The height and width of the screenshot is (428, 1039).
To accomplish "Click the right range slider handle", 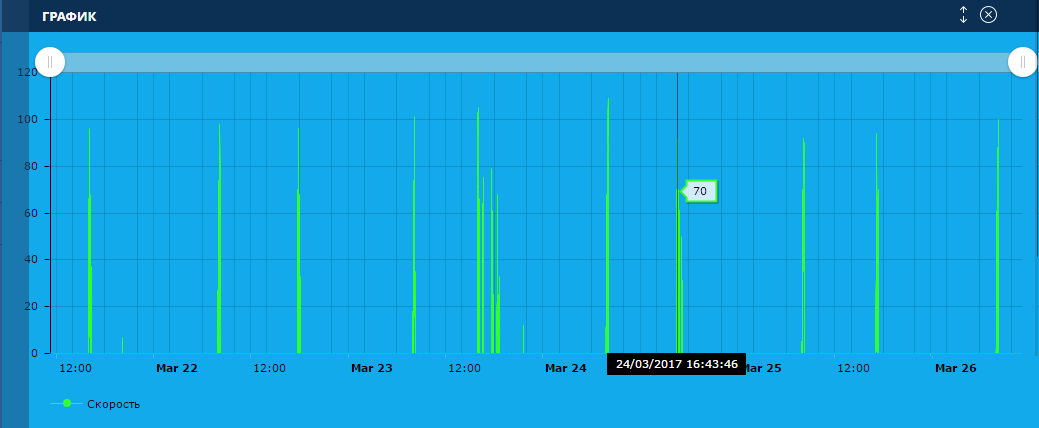I will (1022, 62).
